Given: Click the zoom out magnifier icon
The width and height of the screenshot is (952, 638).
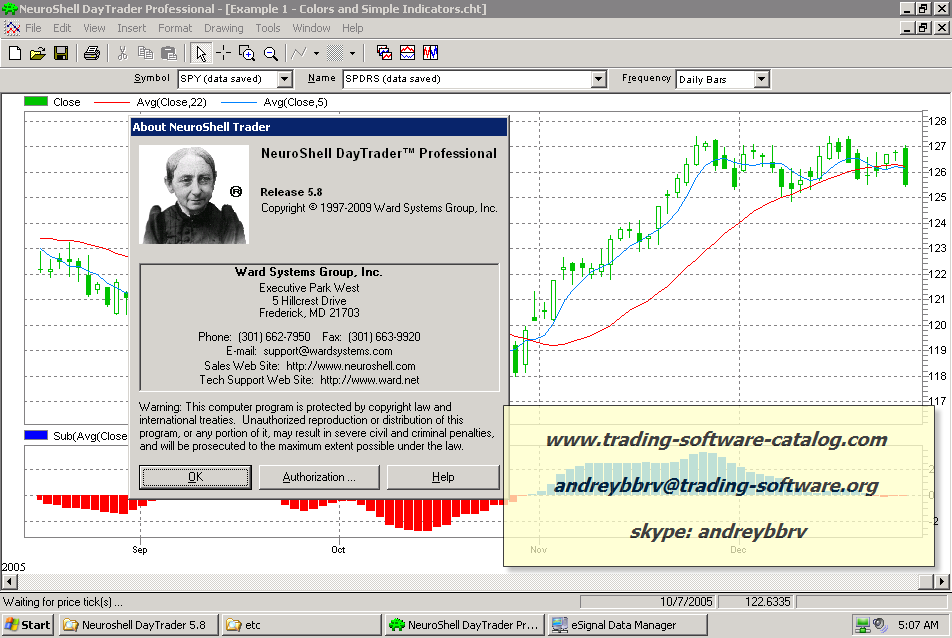Looking at the screenshot, I should pos(270,53).
